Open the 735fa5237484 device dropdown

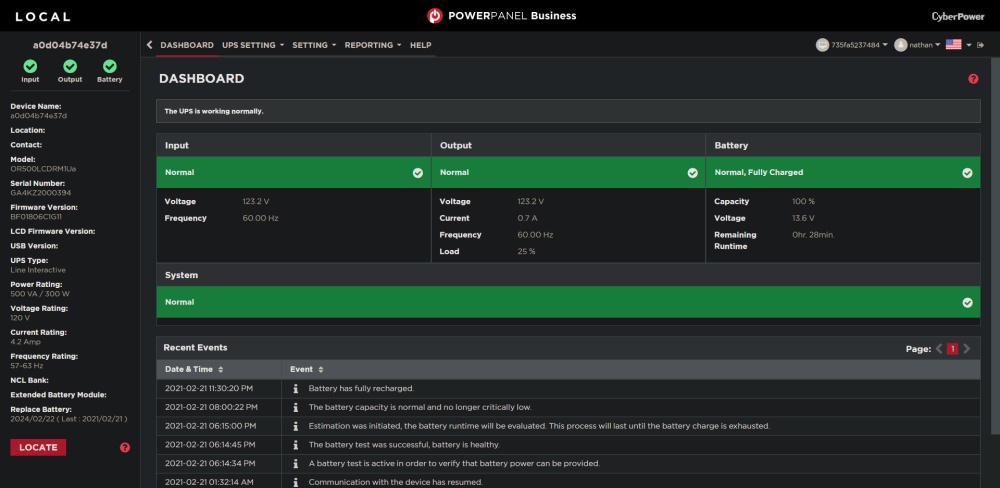[x=859, y=45]
